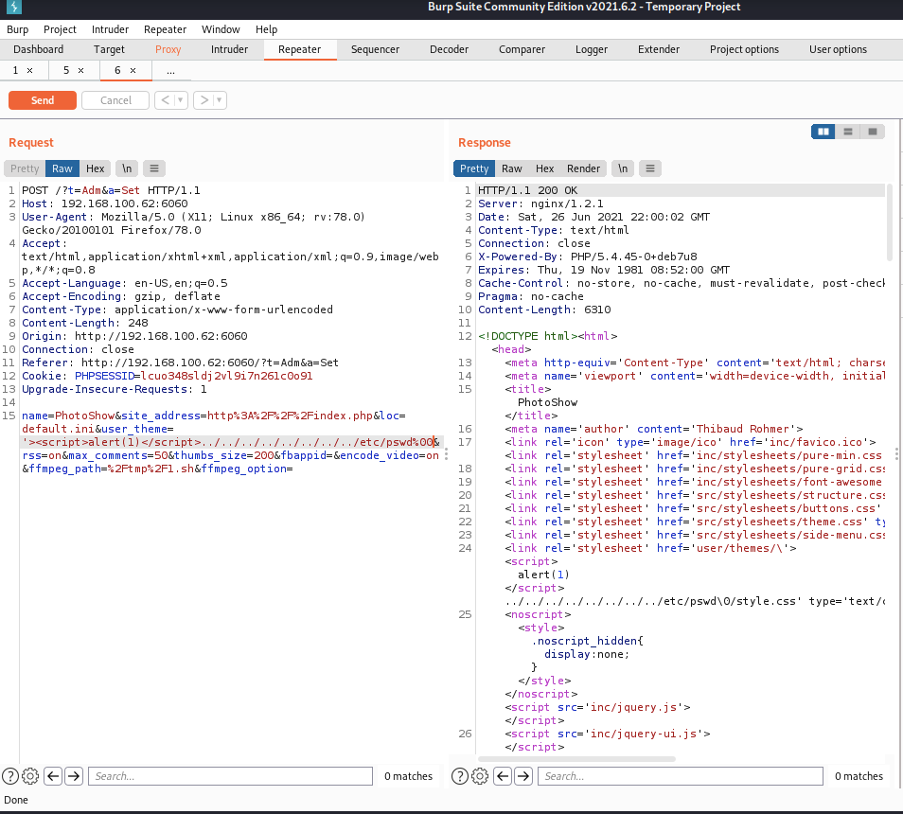The height and width of the screenshot is (814, 904).
Task: Switch Response view to Raw
Action: pos(511,168)
